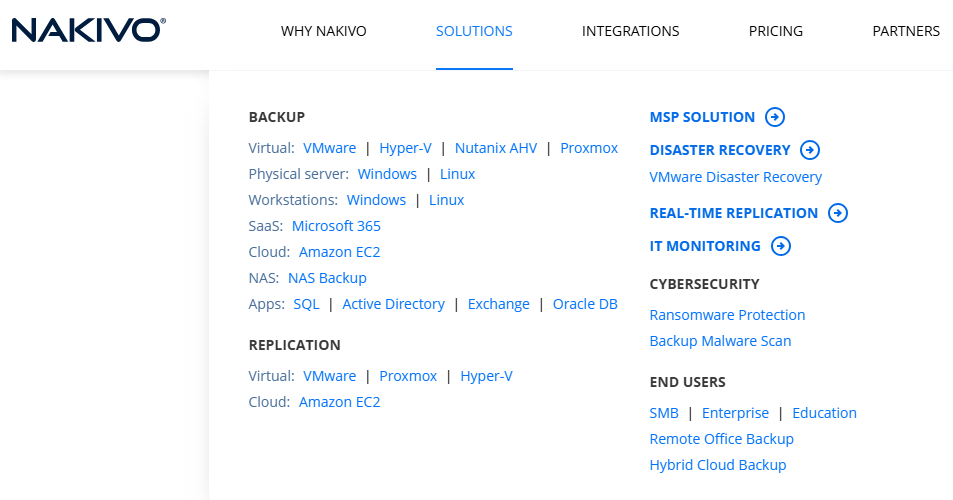Click the MSP SOLUTION heading link

tap(702, 117)
